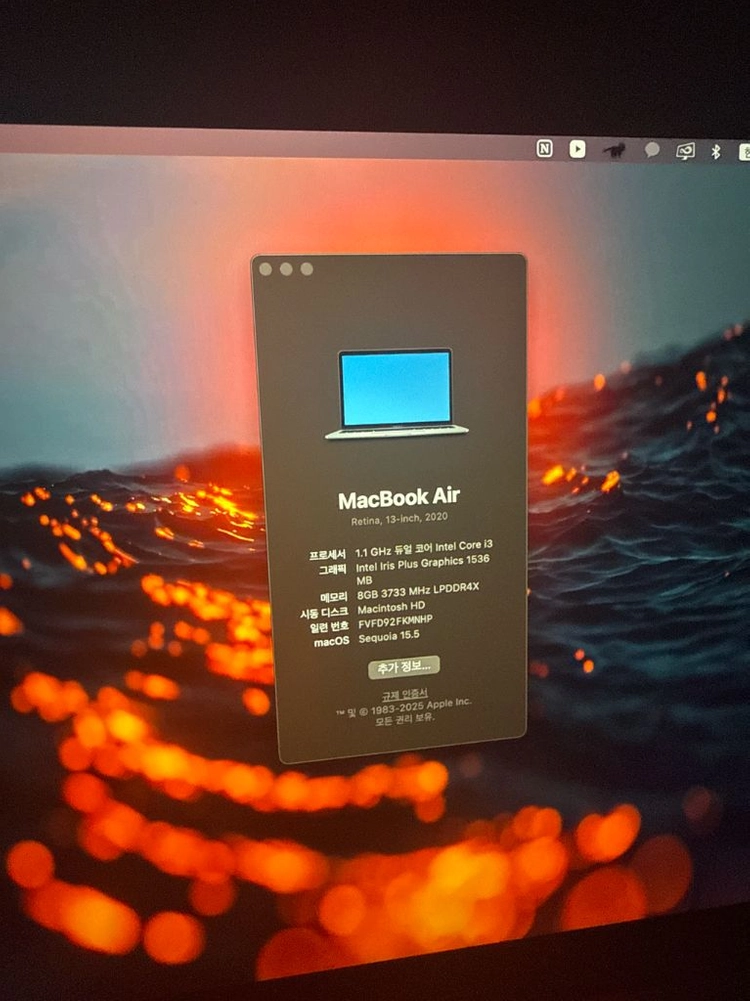
Task: Click the Korean input source icon
Action: click(x=744, y=152)
